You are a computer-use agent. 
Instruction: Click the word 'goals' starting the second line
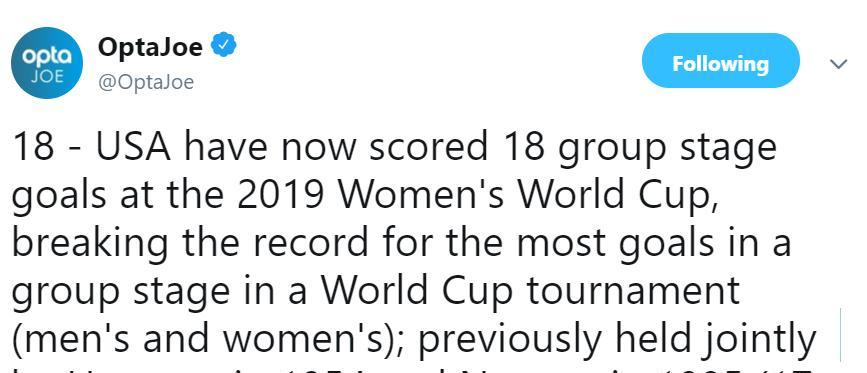click(x=59, y=197)
